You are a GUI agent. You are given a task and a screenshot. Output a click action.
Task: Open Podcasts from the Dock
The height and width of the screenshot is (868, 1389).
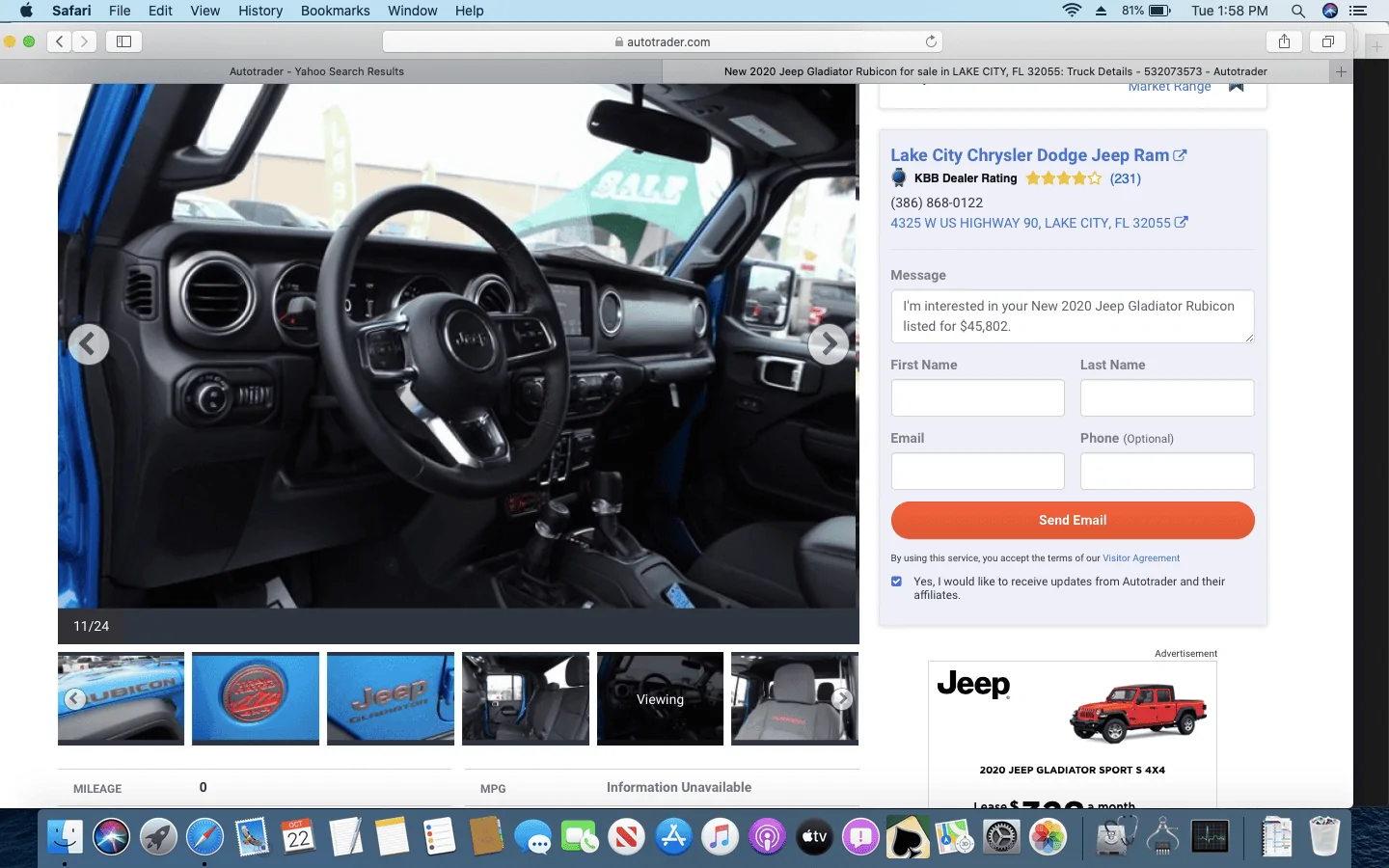pyautogui.click(x=767, y=836)
